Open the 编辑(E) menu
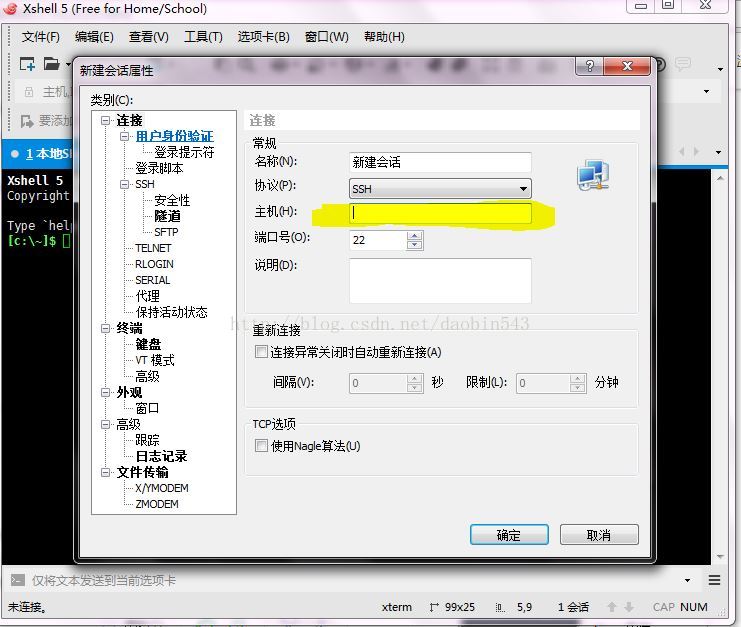The height and width of the screenshot is (627, 741). [x=94, y=37]
